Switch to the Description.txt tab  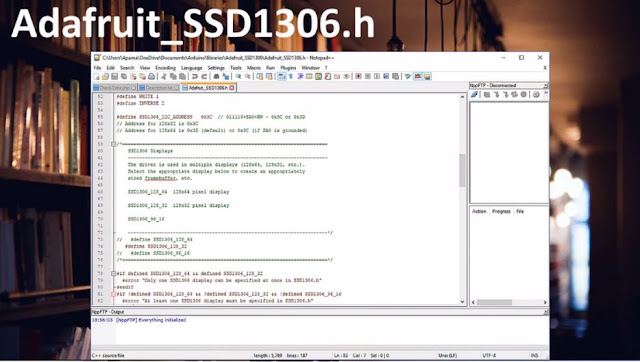coord(159,88)
